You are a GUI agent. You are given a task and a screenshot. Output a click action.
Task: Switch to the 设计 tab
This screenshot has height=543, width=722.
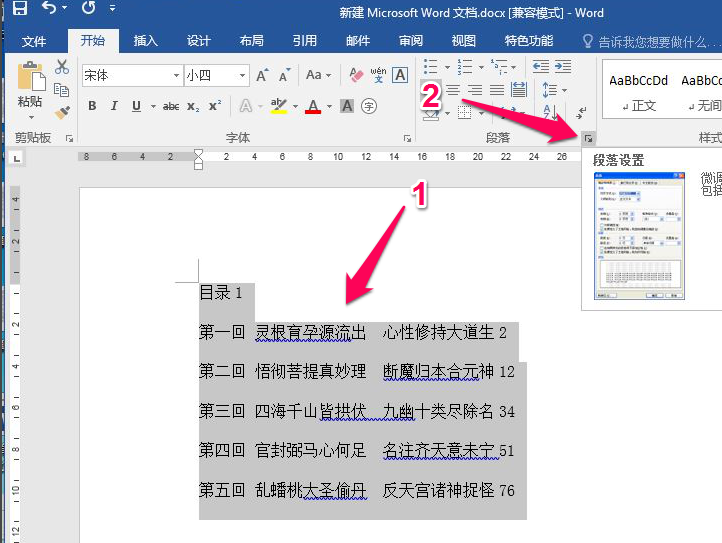[198, 41]
